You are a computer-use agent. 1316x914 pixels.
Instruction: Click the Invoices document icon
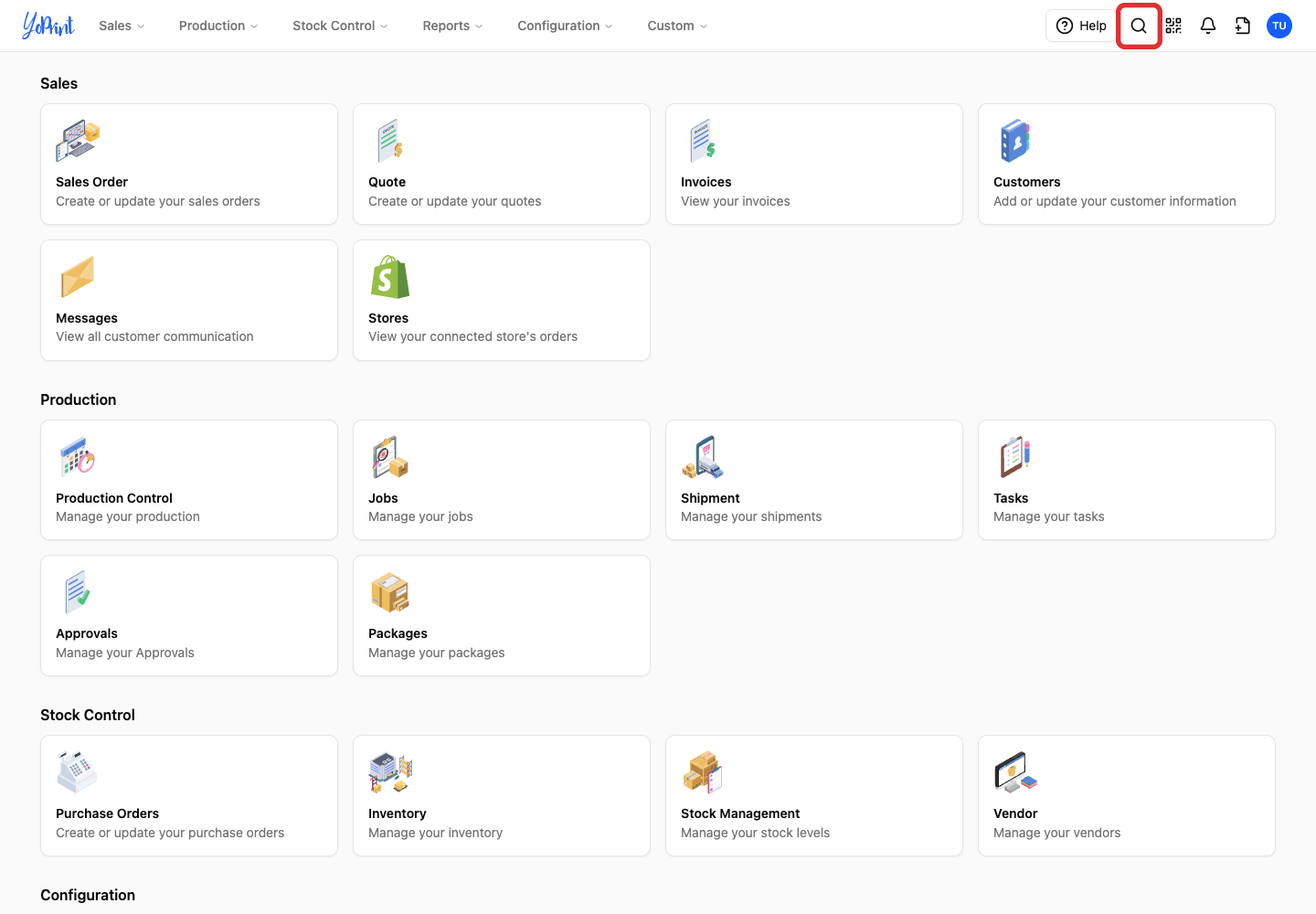click(703, 141)
